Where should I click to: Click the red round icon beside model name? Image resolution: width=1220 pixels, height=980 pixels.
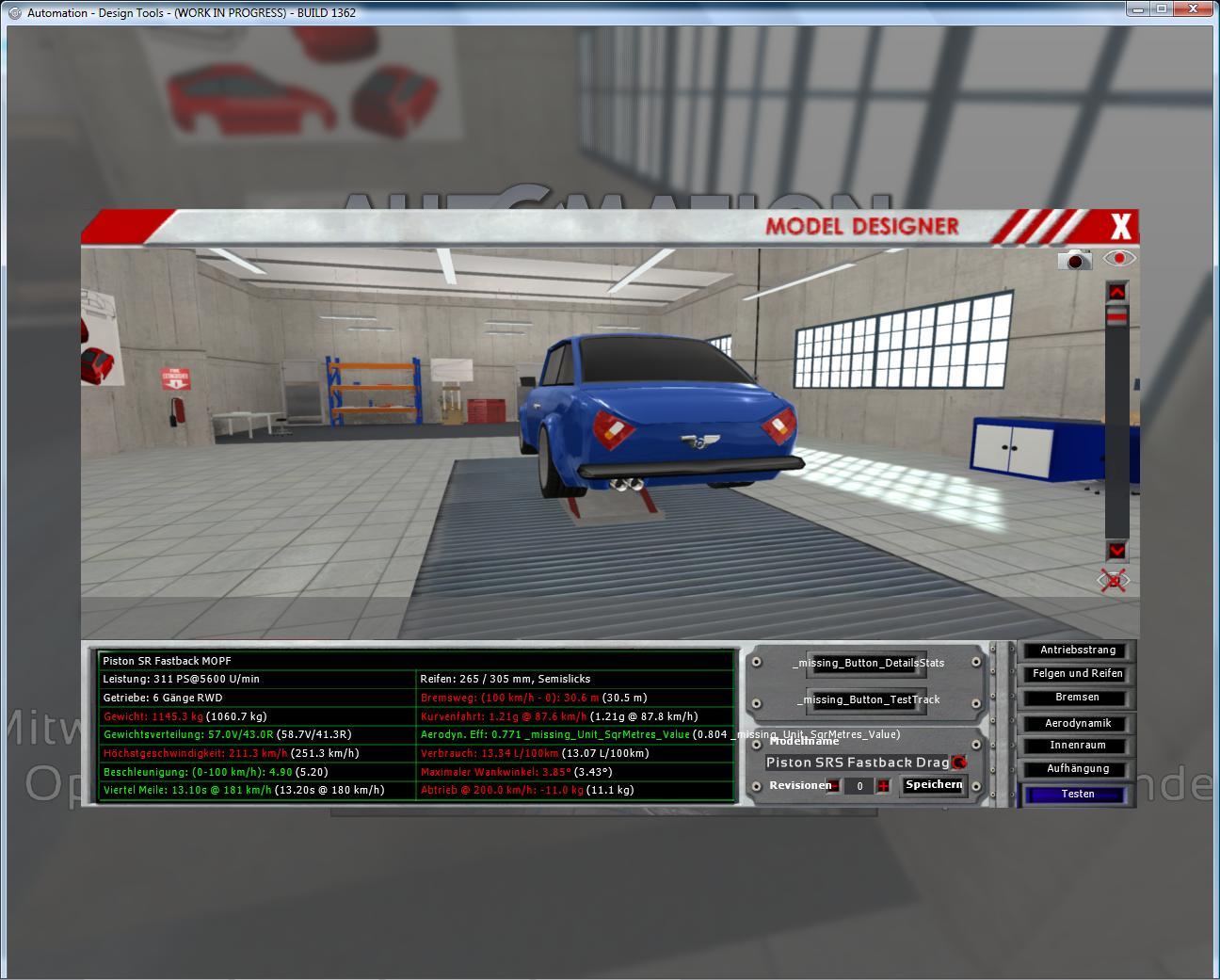click(x=959, y=762)
